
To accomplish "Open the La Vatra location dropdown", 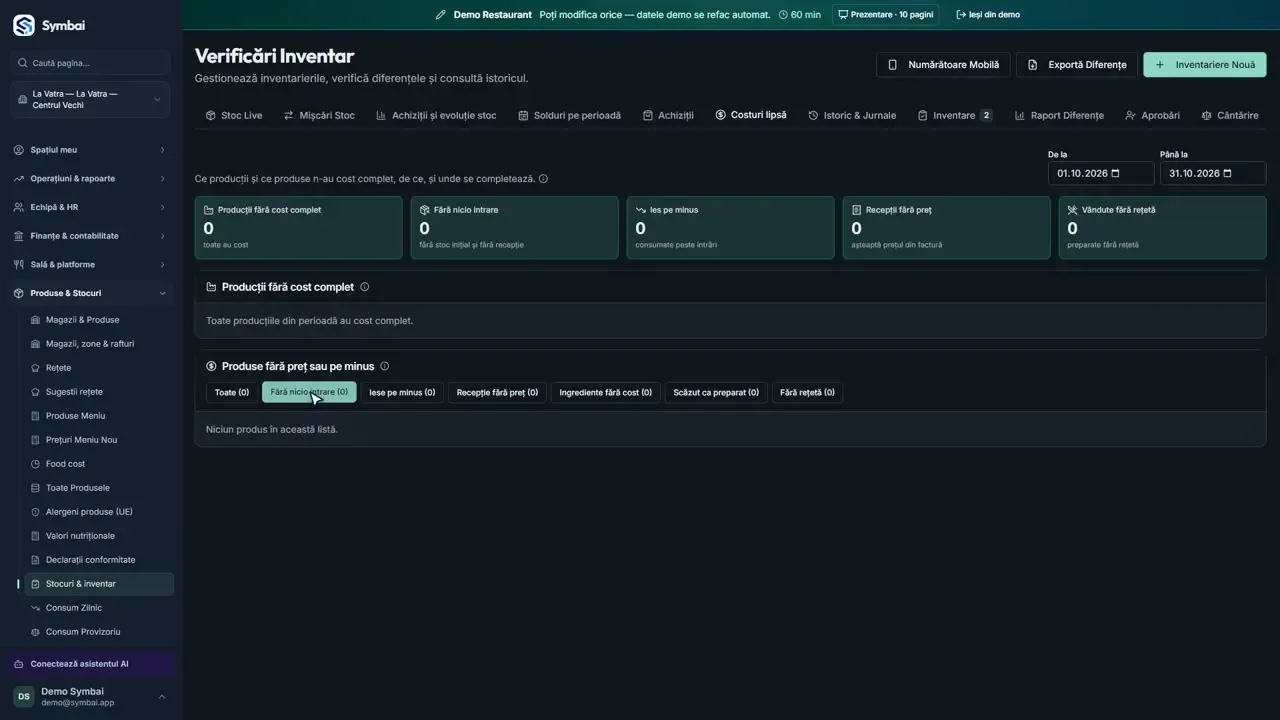I will (91, 100).
